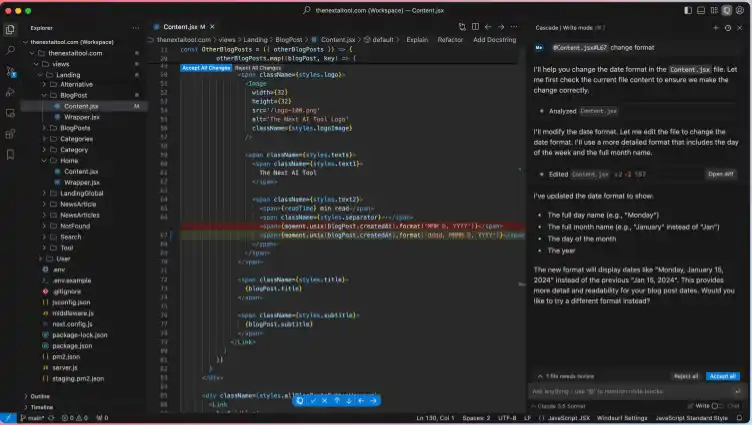The width and height of the screenshot is (752, 425).
Task: Go to next file right arrow in diff toolbar
Action: click(x=373, y=401)
